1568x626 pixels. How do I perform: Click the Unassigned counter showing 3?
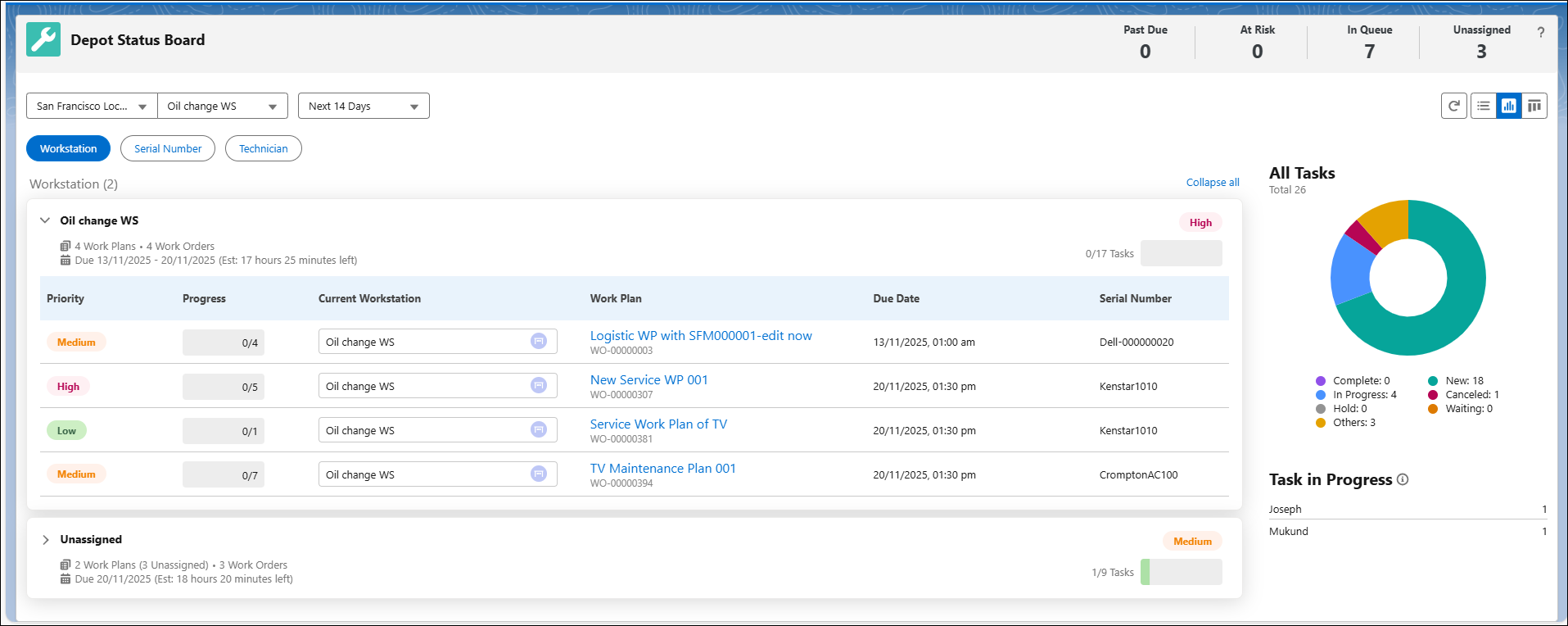click(x=1481, y=42)
